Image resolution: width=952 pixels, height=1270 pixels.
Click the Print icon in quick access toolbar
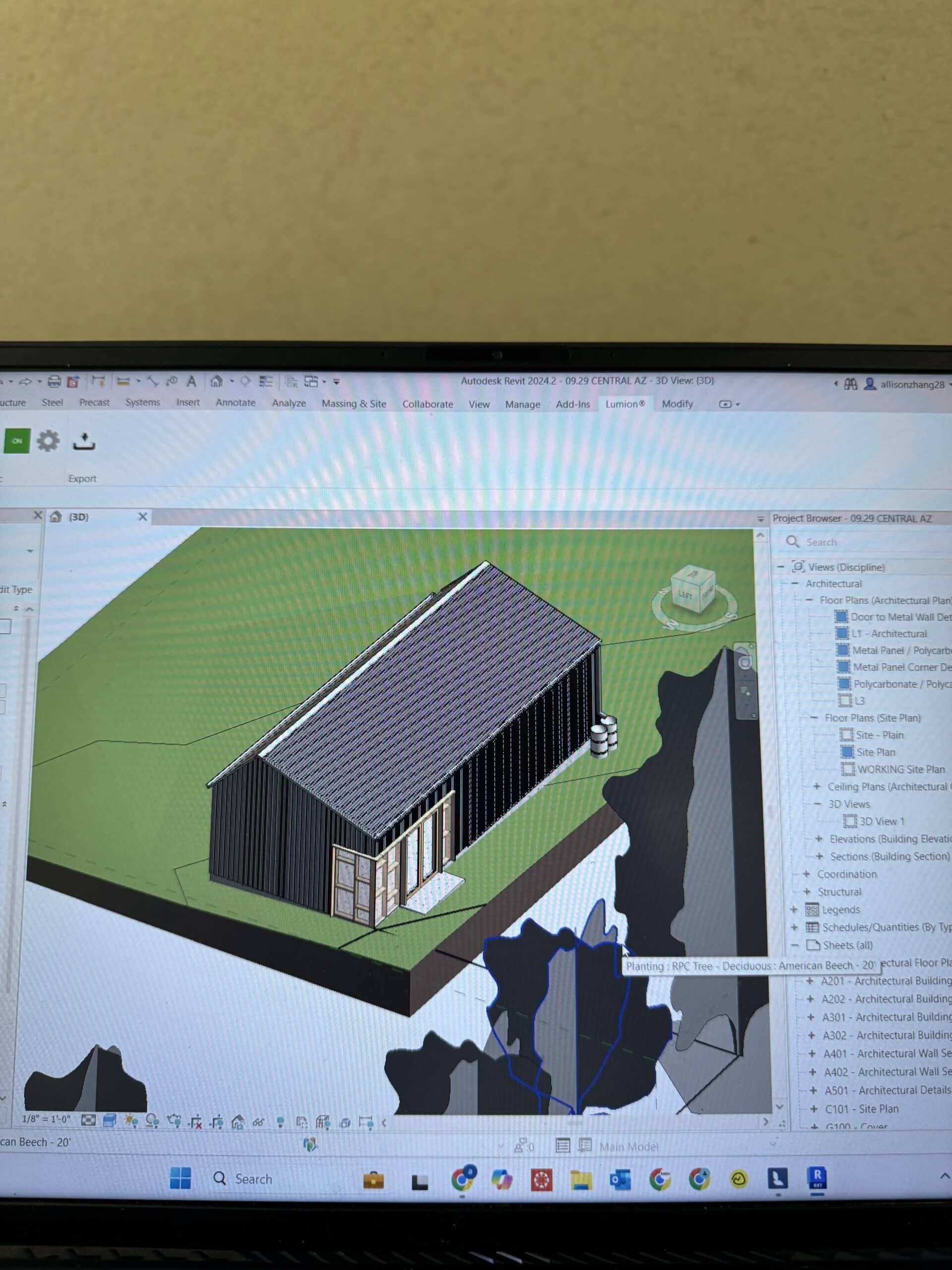pos(54,381)
